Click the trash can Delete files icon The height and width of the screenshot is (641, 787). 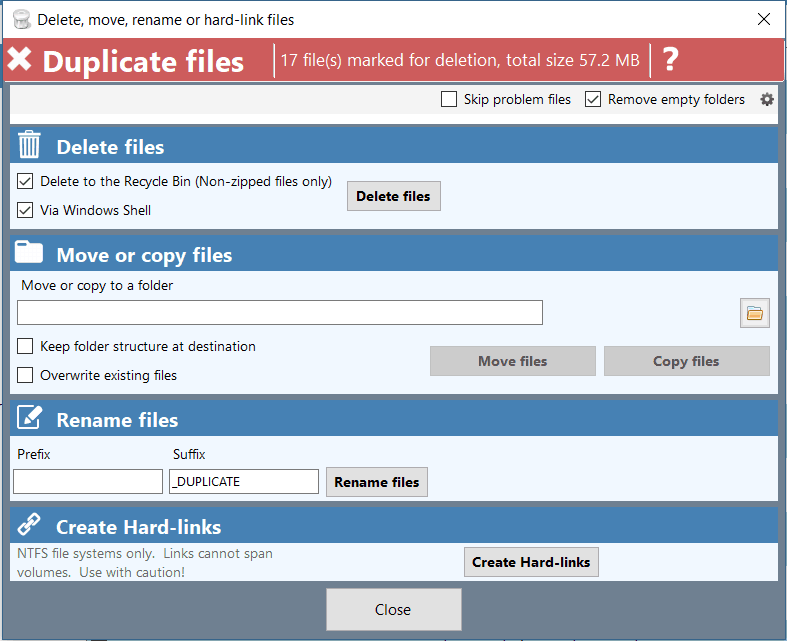[29, 145]
